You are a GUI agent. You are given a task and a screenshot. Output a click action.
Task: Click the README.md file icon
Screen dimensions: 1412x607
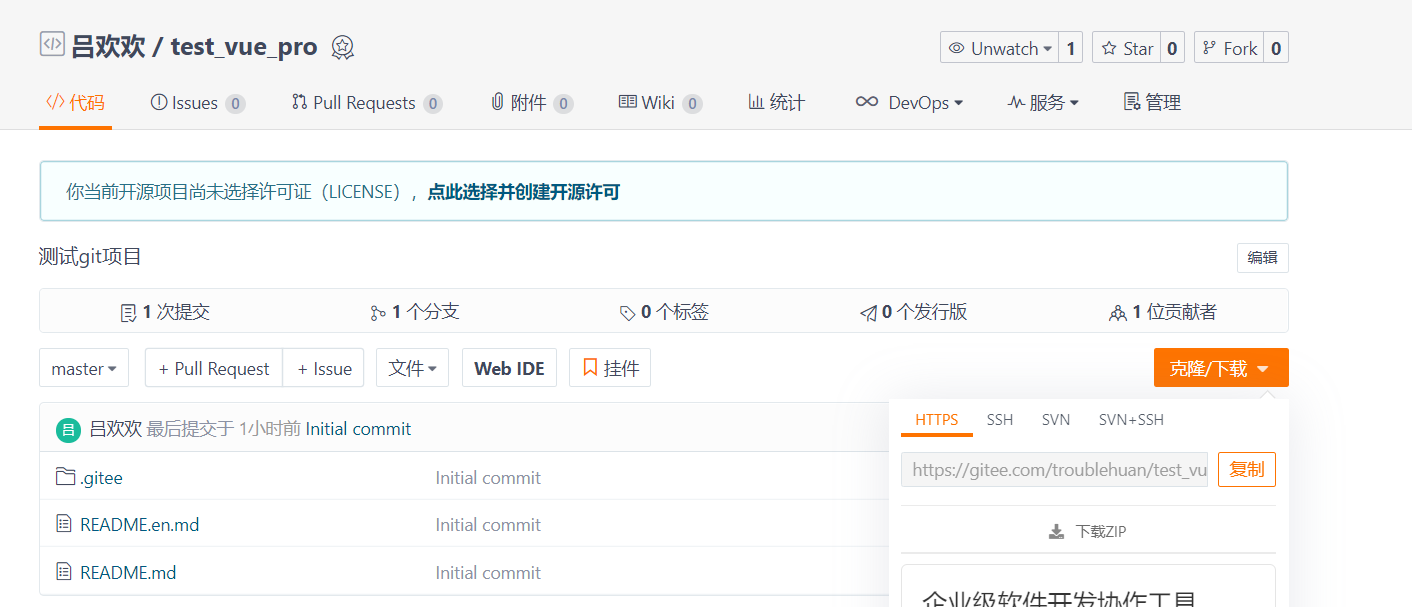(x=64, y=572)
